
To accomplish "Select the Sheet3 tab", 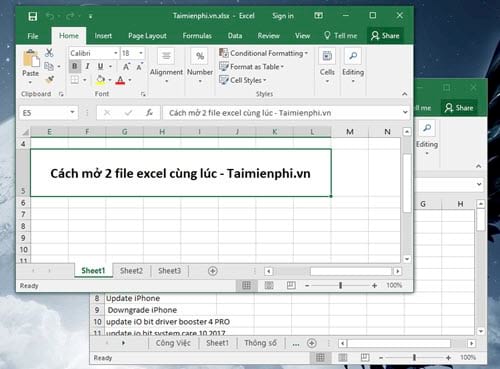I will tap(169, 271).
